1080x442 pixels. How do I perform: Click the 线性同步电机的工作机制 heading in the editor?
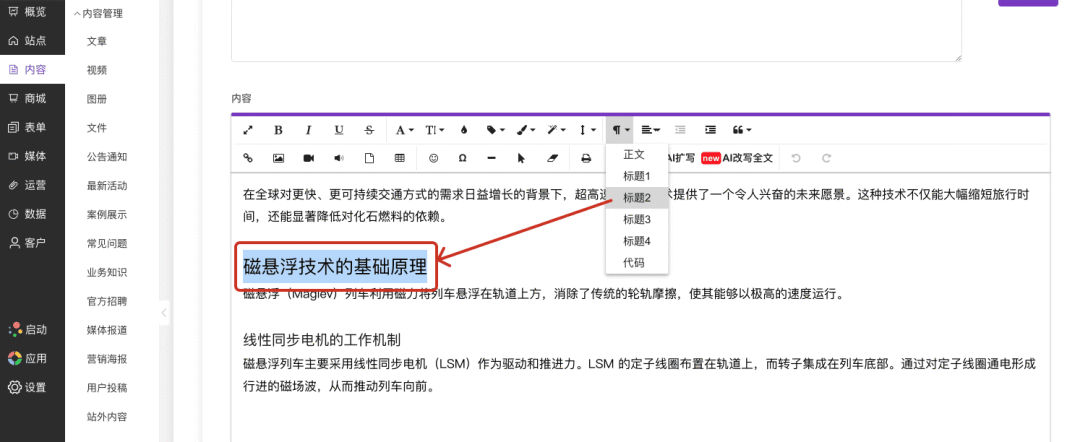click(322, 340)
